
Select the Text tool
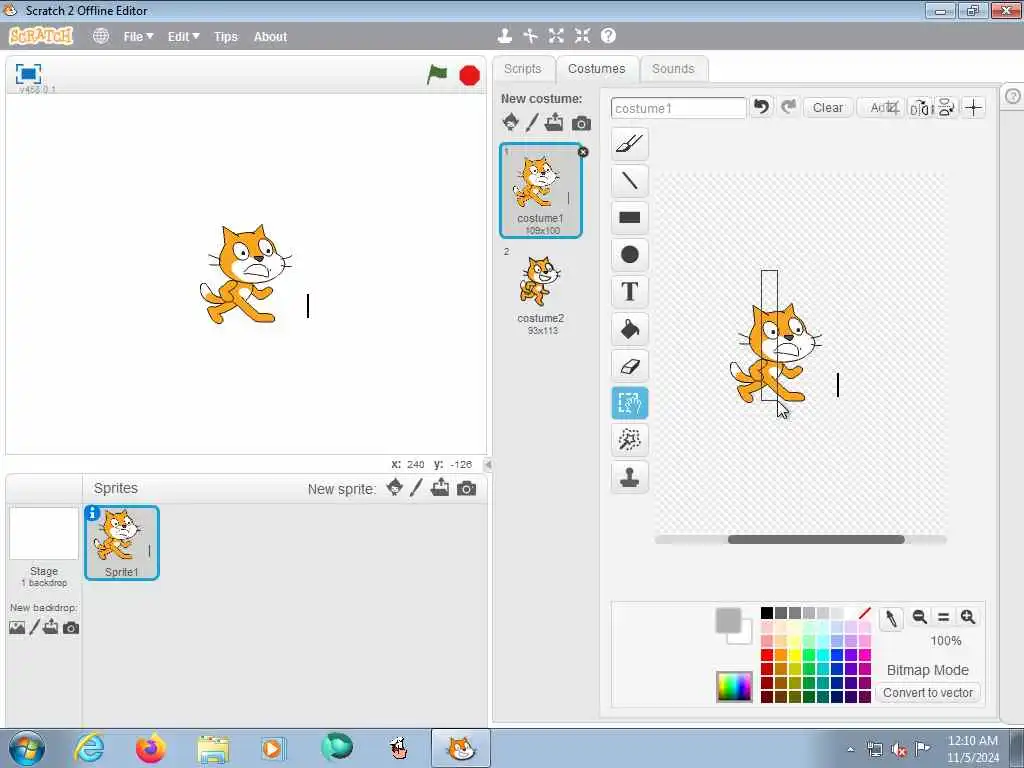point(630,292)
